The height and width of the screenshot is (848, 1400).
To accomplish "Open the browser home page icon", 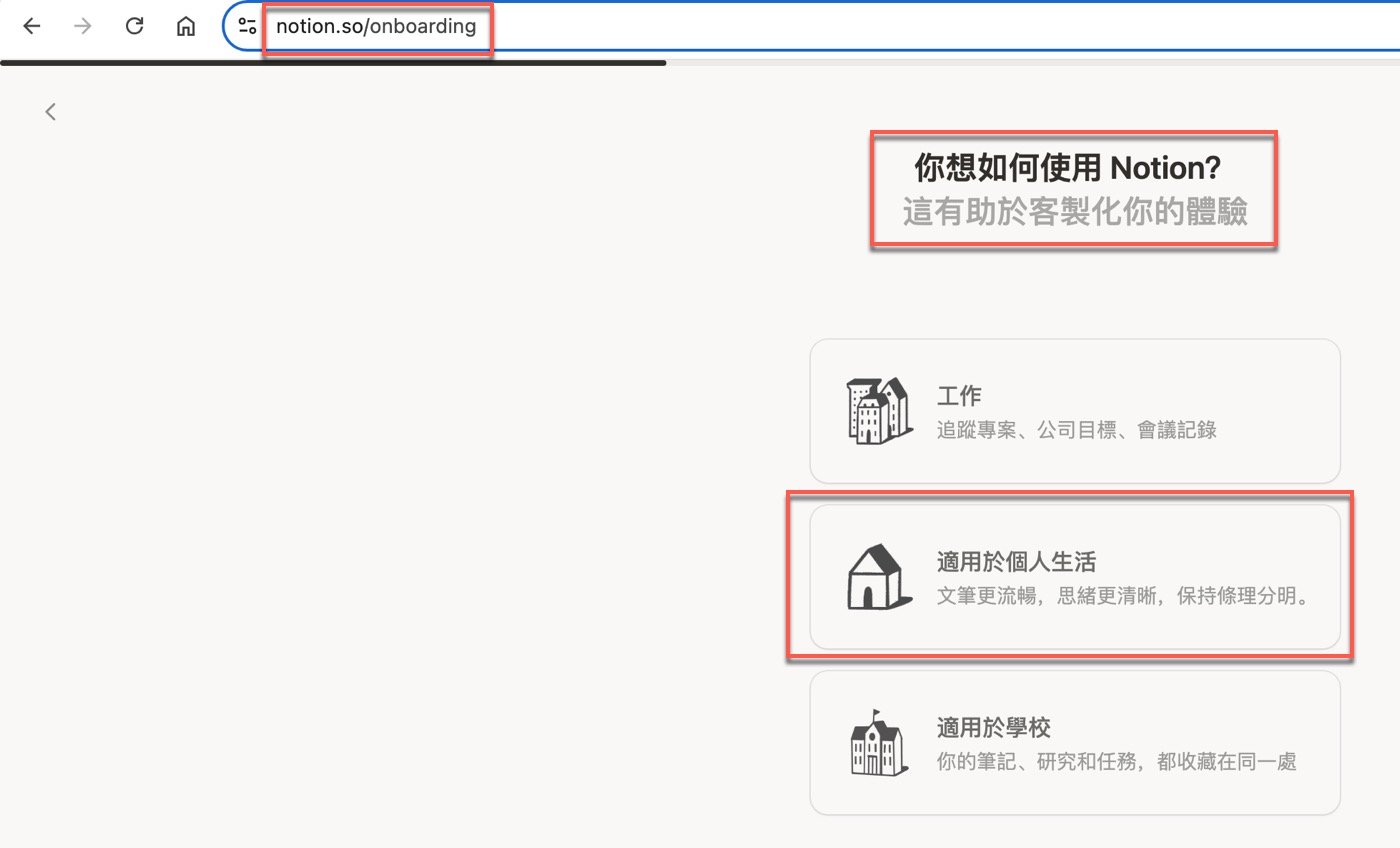I will point(185,27).
